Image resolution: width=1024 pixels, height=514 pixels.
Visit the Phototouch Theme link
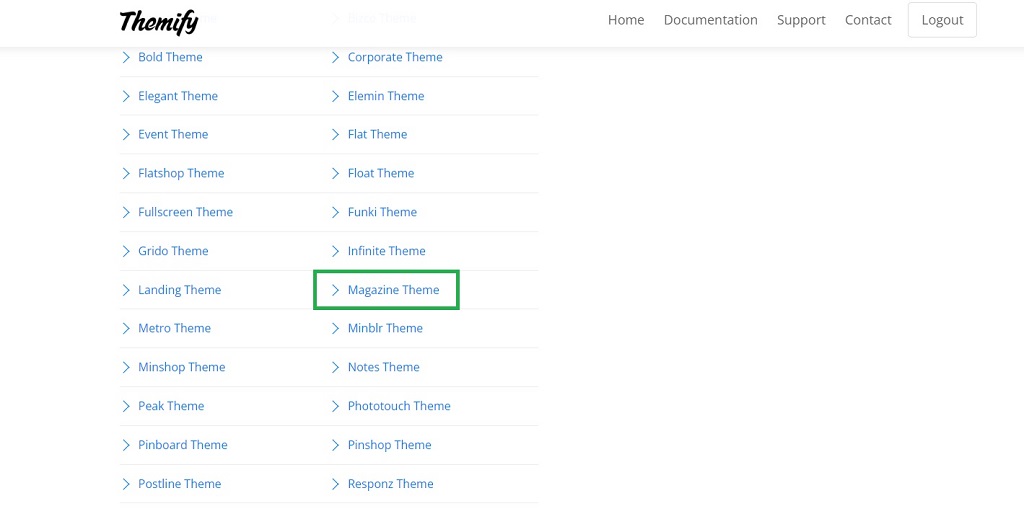(x=399, y=406)
